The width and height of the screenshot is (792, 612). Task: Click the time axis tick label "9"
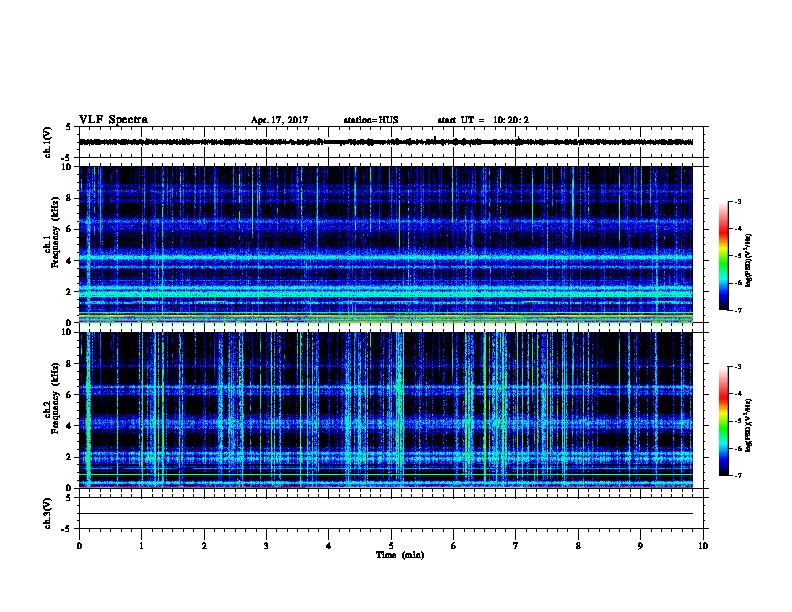[640, 545]
